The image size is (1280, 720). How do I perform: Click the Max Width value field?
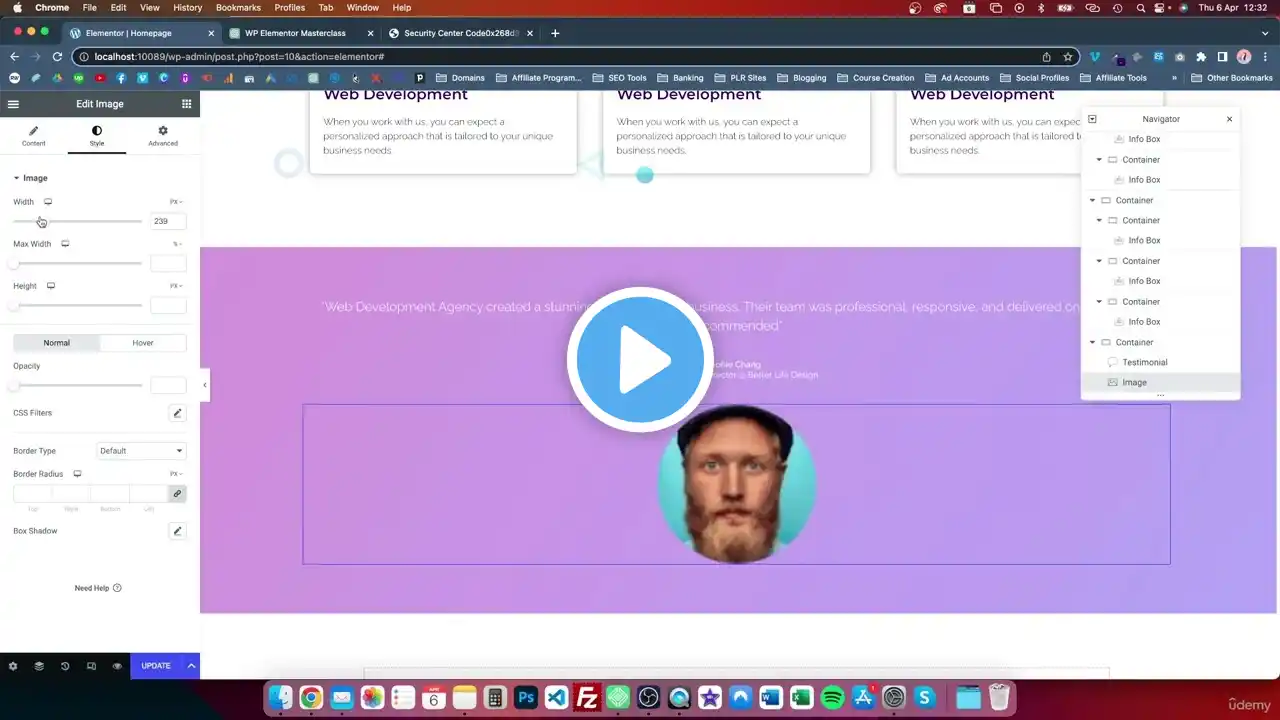(168, 263)
